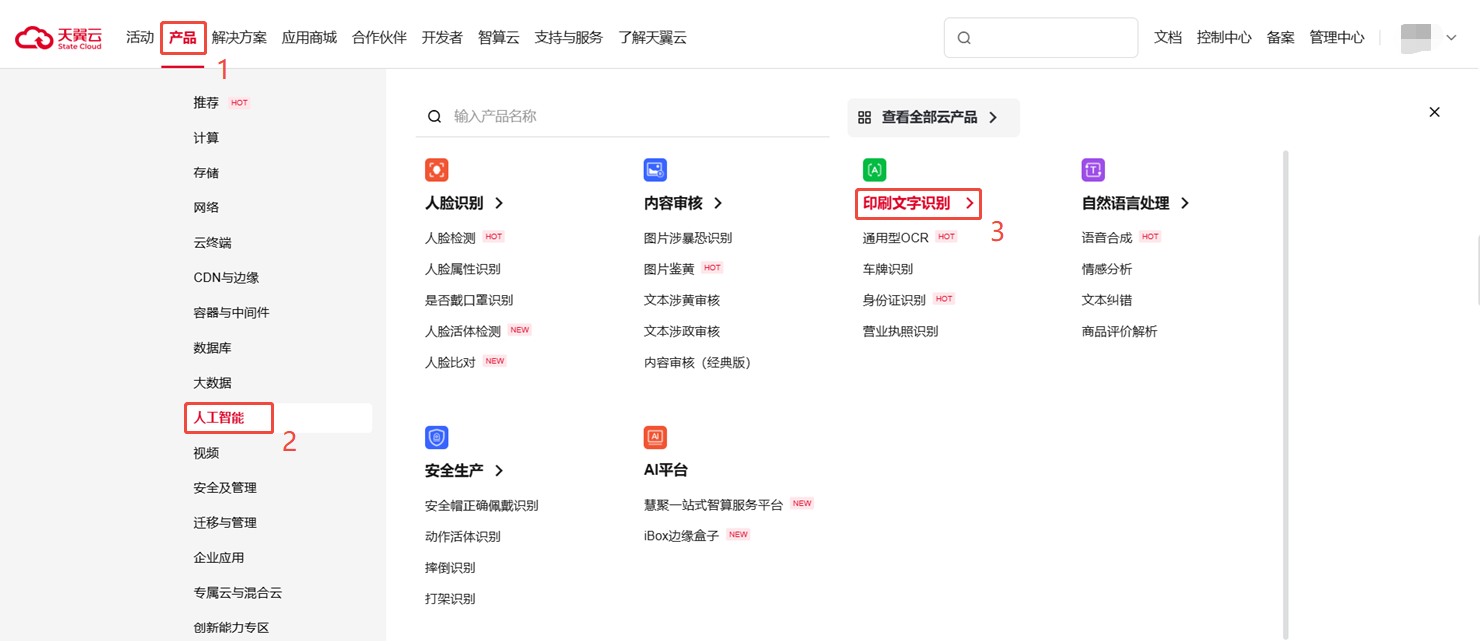Expand 自然语言处理 category chevron
Image resolution: width=1480 pixels, height=641 pixels.
[1185, 203]
